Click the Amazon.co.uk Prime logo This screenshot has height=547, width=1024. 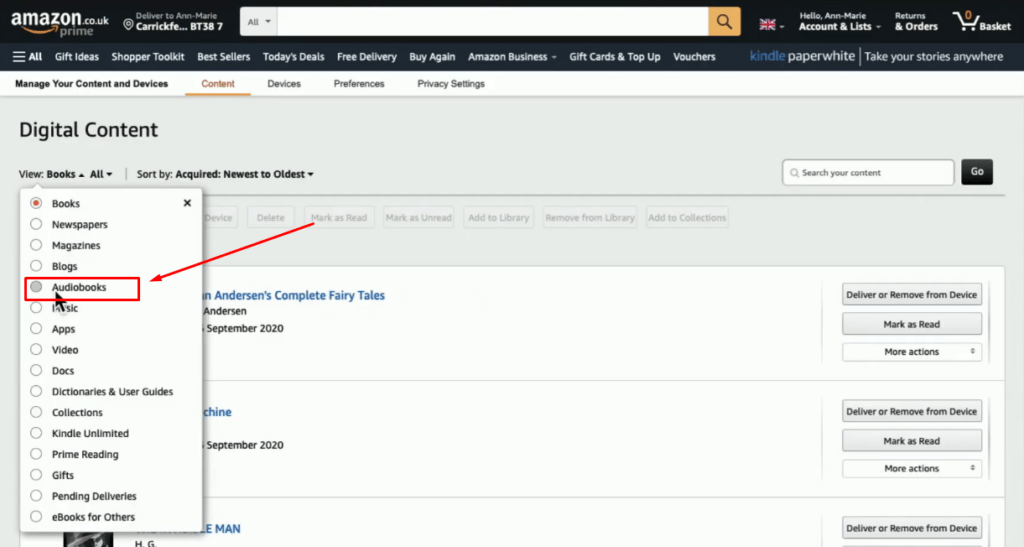point(59,23)
